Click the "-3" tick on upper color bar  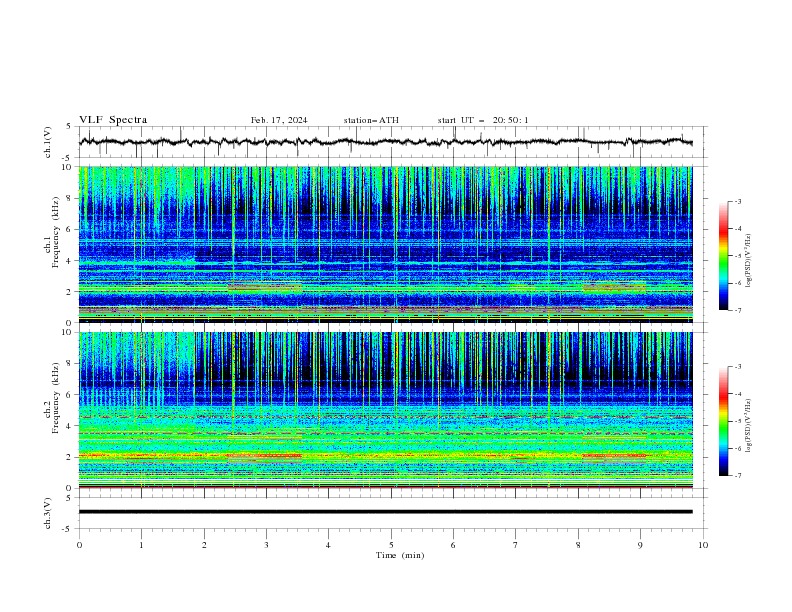pyautogui.click(x=737, y=201)
